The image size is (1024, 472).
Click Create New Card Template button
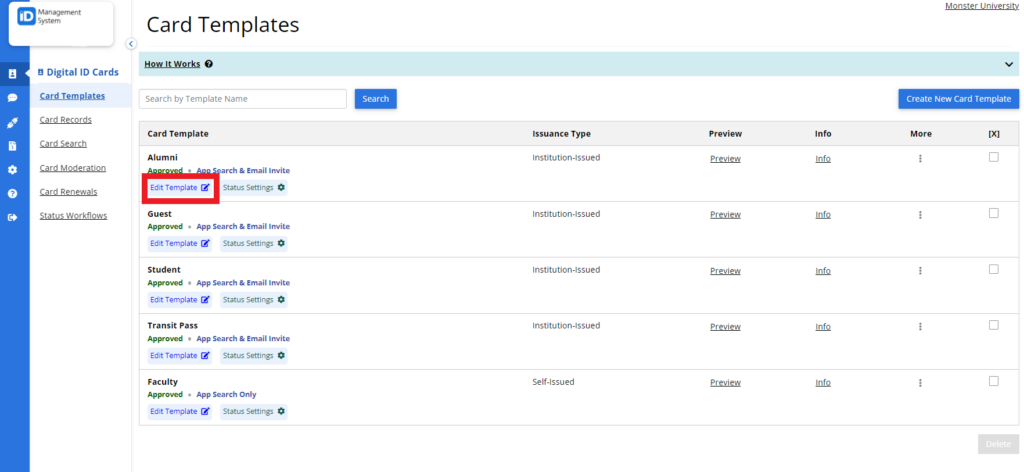click(958, 99)
